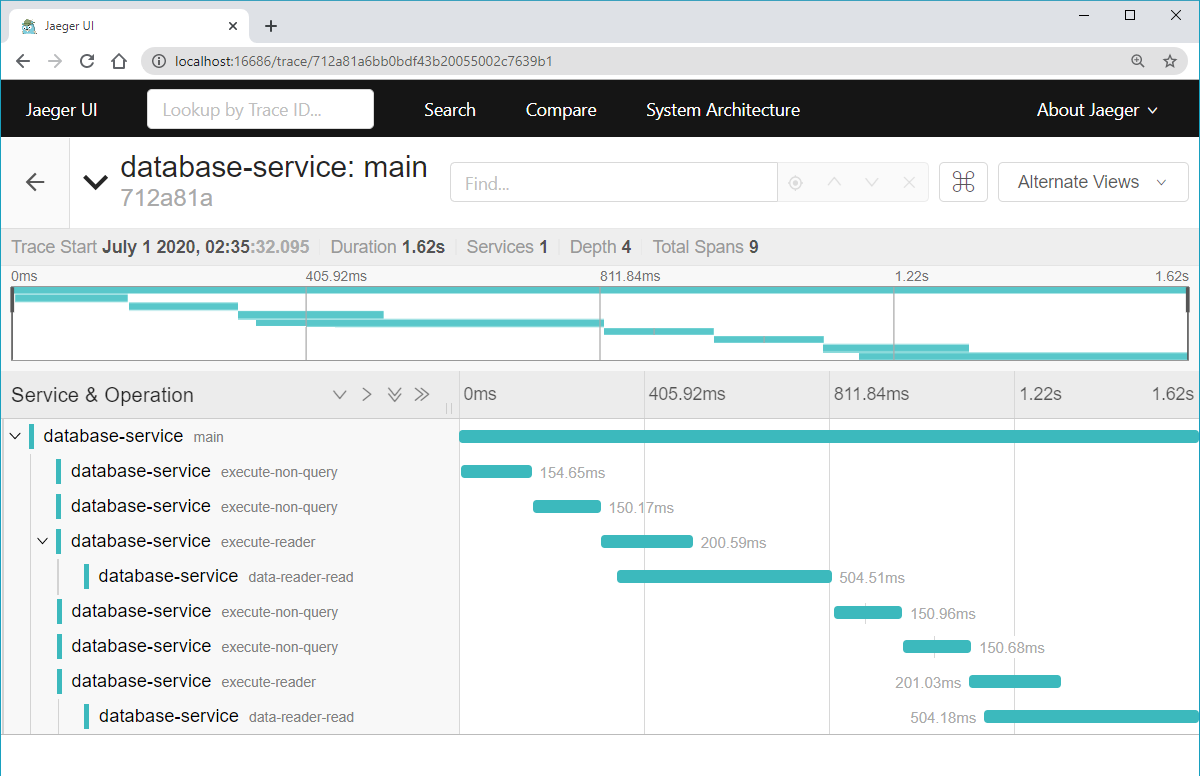Click the Jaeger UI home link
The width and height of the screenshot is (1200, 776).
(x=62, y=110)
